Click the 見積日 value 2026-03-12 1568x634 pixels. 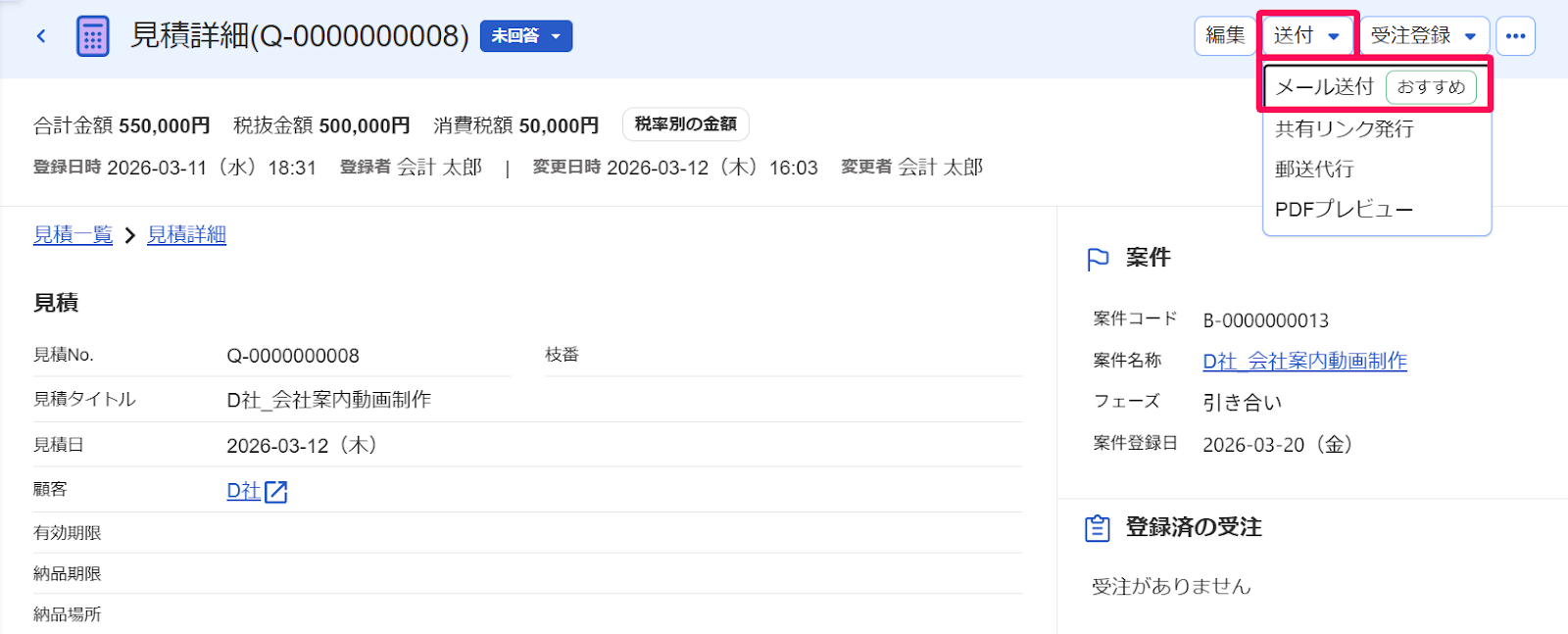point(303,446)
